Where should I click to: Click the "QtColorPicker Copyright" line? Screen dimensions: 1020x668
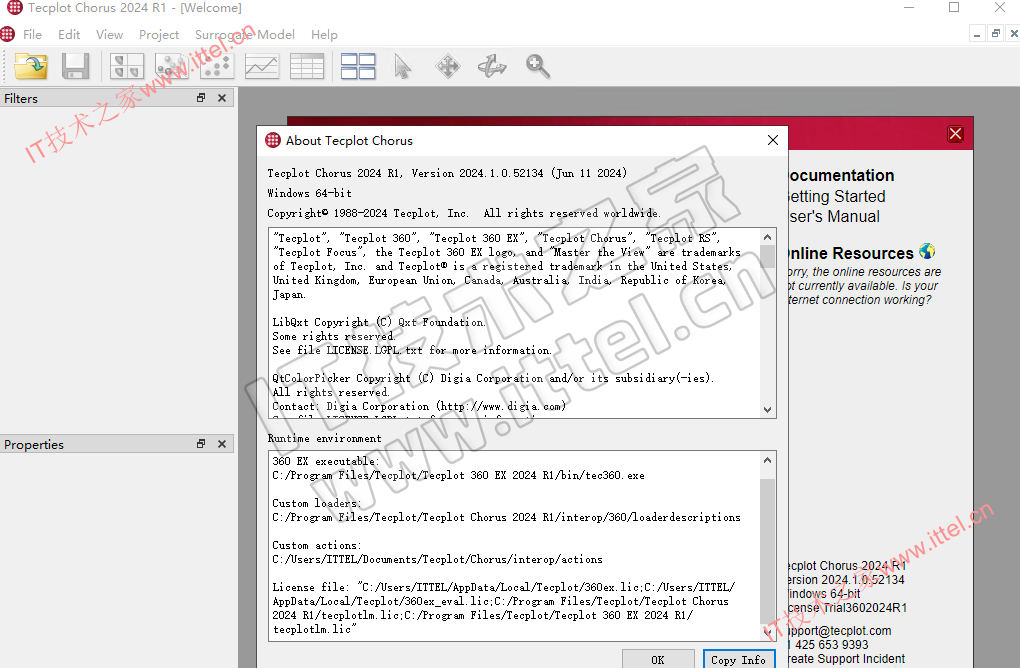493,378
